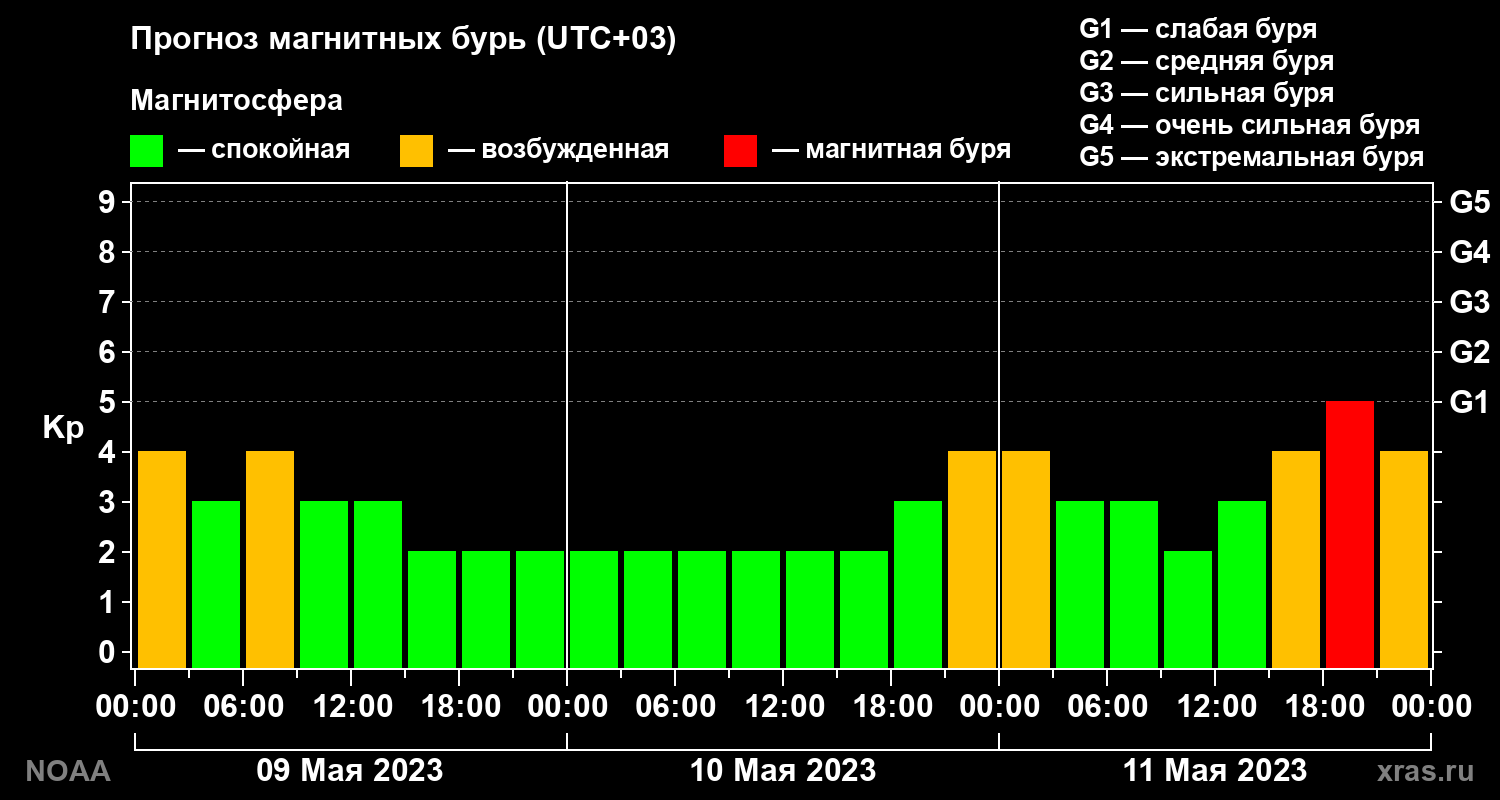Click the last orange bar on 11 May
The image size is (1500, 800).
1404,559
